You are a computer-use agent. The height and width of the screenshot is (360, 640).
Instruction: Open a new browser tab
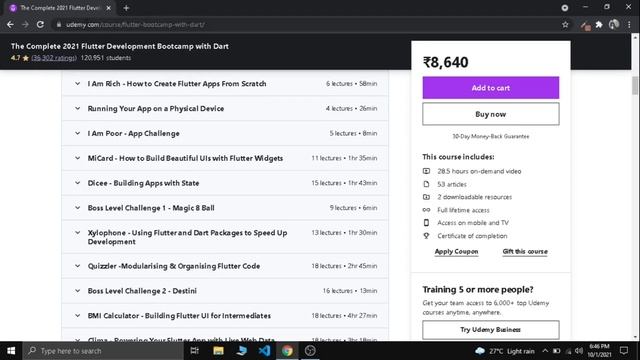[126, 8]
